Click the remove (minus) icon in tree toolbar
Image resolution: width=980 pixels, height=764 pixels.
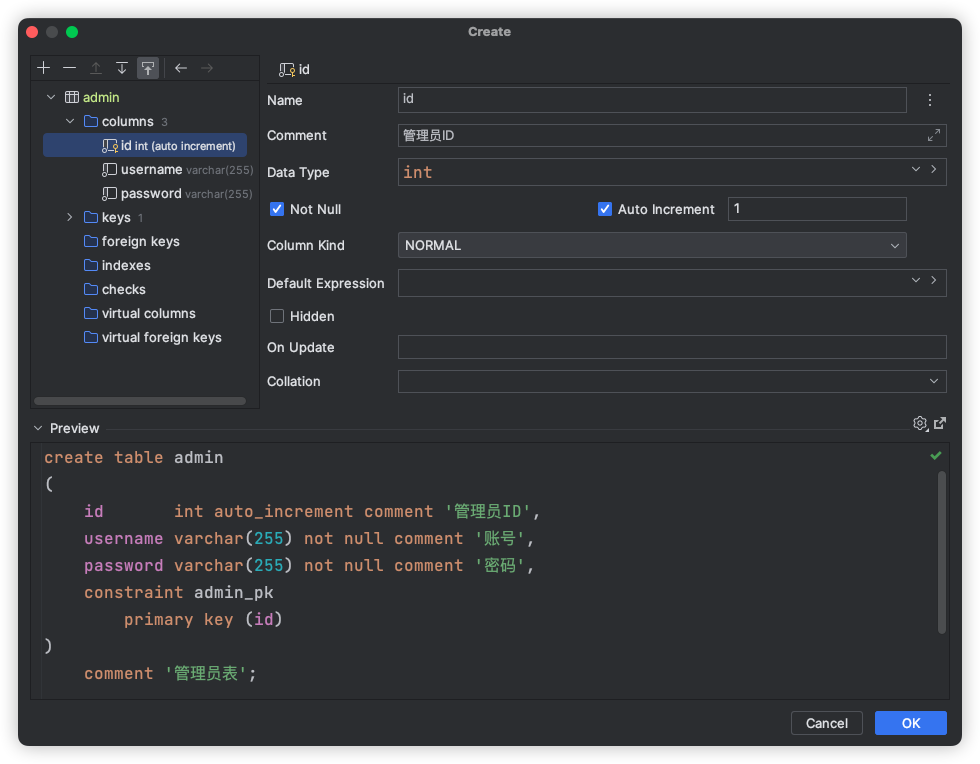(x=69, y=68)
